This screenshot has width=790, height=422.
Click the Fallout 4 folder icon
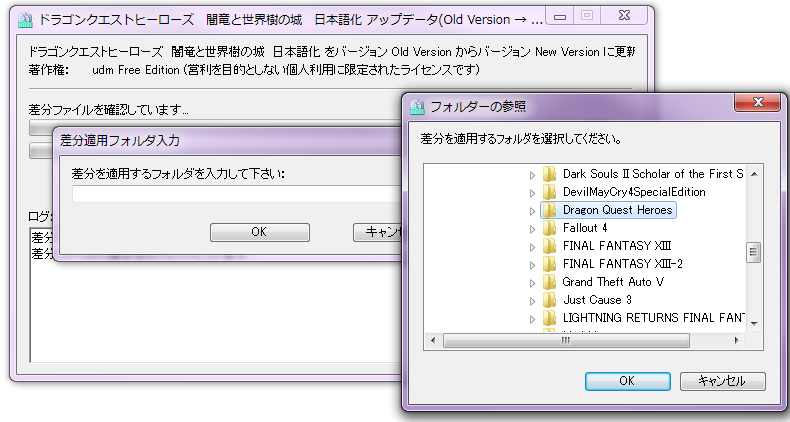(549, 228)
